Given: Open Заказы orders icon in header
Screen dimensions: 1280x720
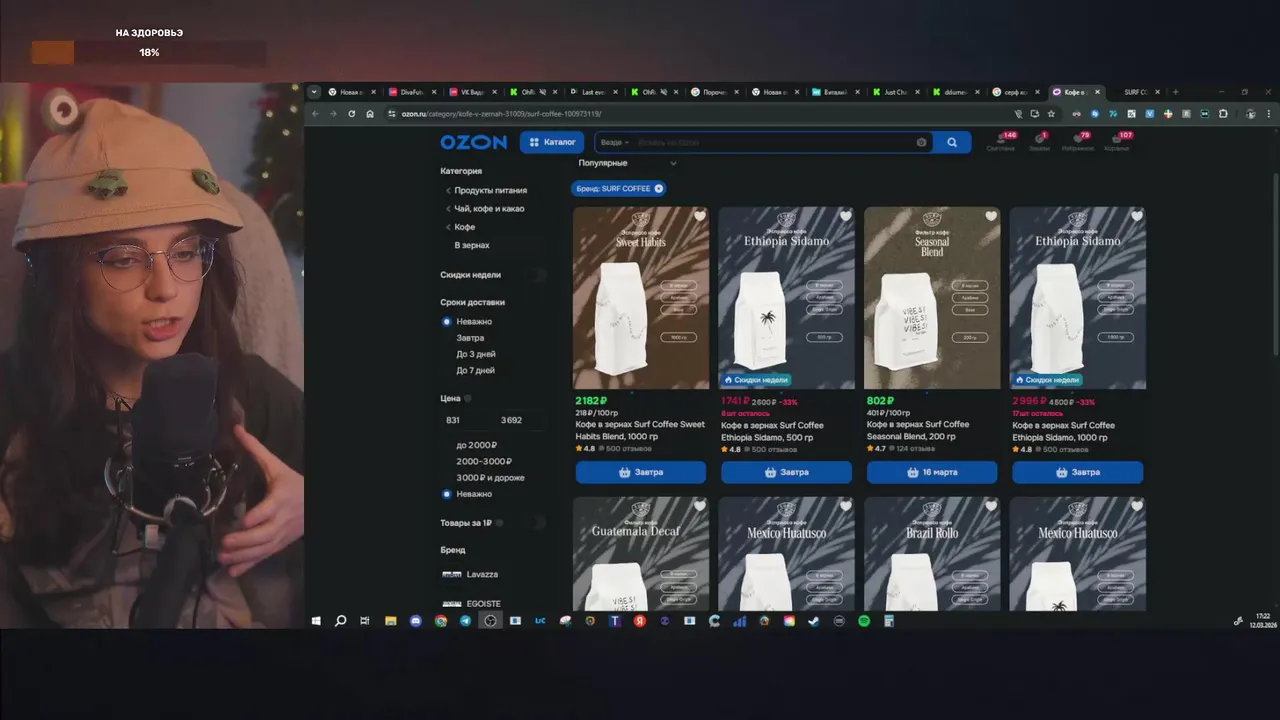Looking at the screenshot, I should (x=1040, y=141).
